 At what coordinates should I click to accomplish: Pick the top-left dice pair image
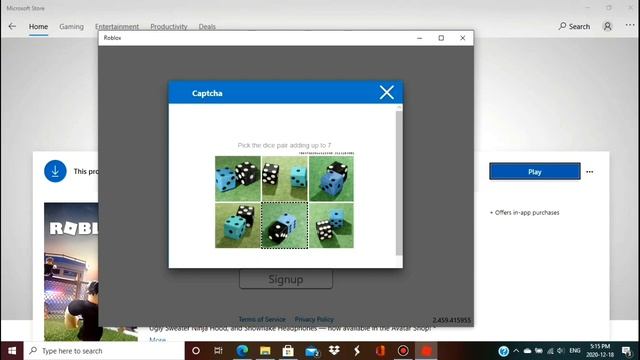coord(238,179)
